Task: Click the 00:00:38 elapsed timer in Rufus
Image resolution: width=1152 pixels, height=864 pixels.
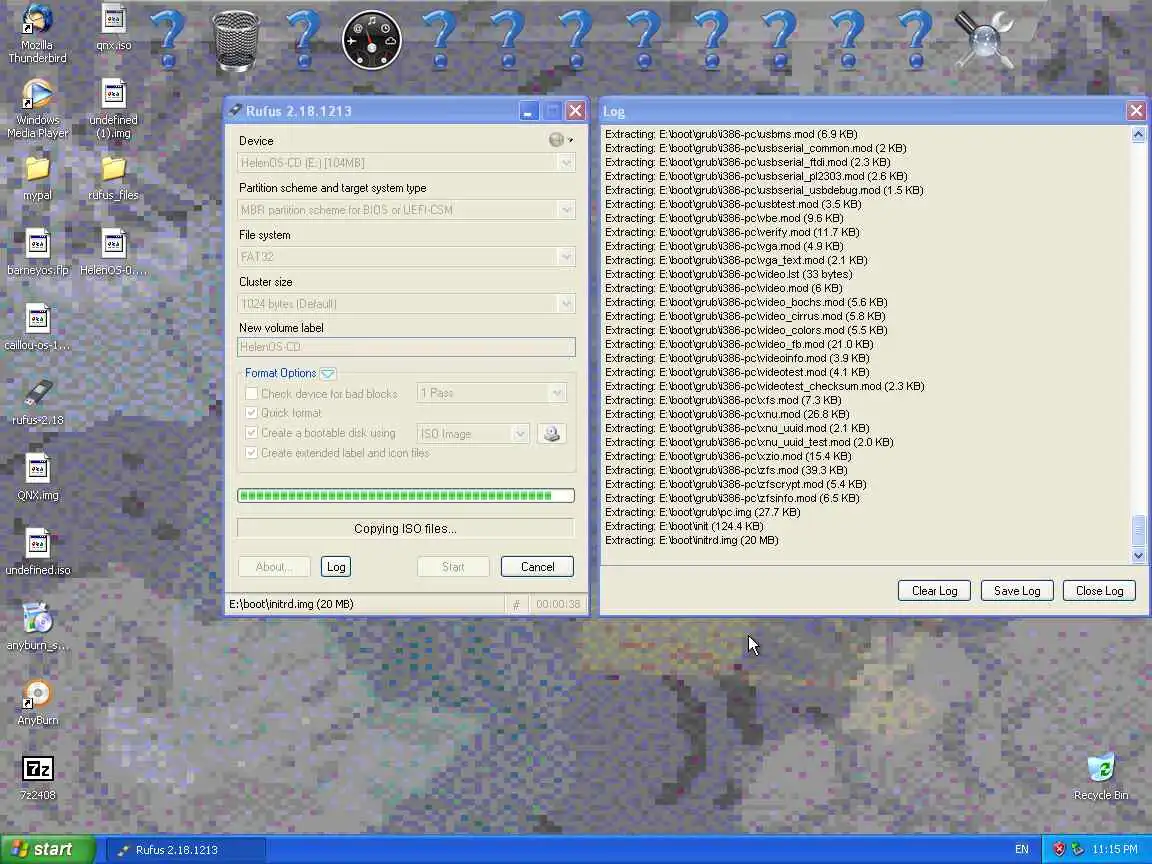Action: (558, 604)
